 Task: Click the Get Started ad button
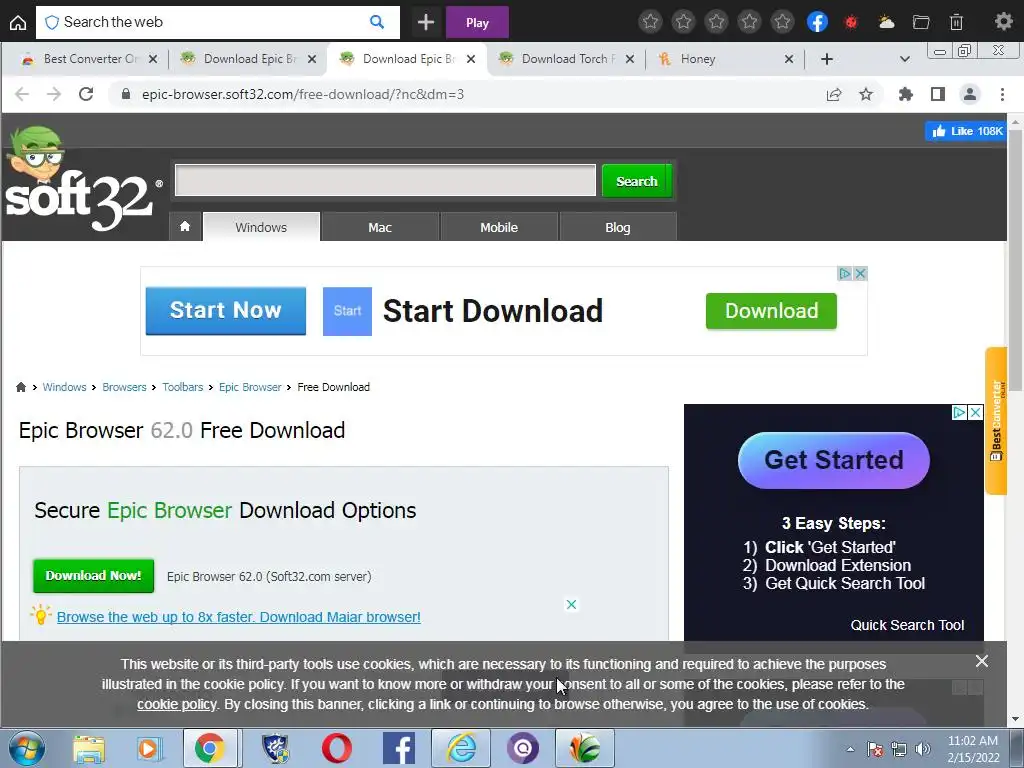click(x=834, y=460)
